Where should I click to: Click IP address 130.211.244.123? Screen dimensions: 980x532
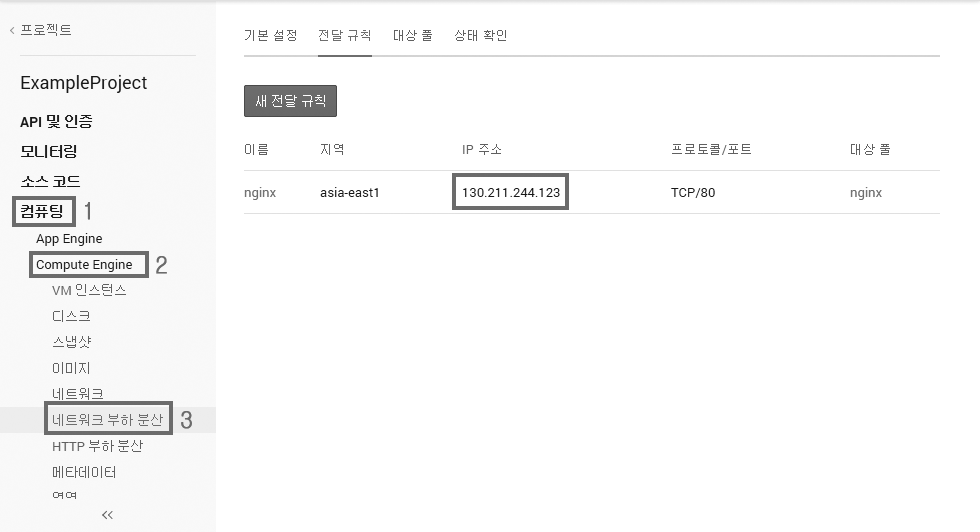point(510,192)
